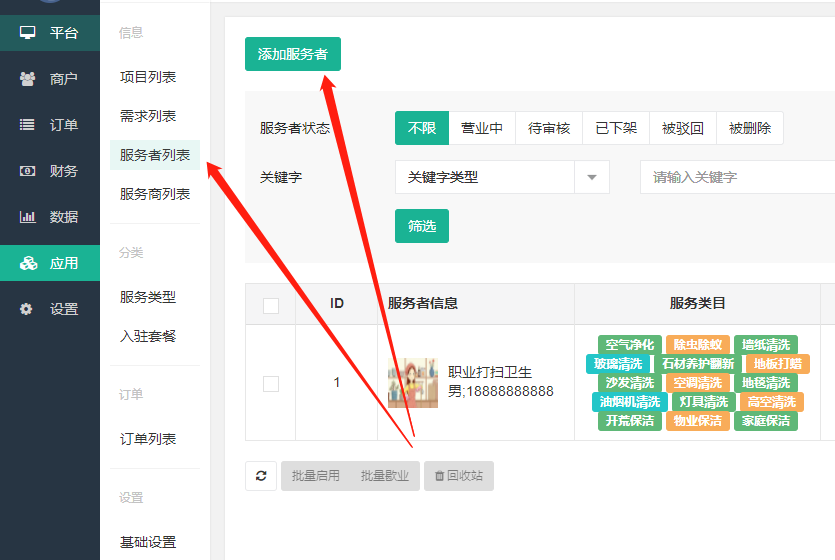
Task: Open 服务者列表 in submenu
Action: click(155, 155)
